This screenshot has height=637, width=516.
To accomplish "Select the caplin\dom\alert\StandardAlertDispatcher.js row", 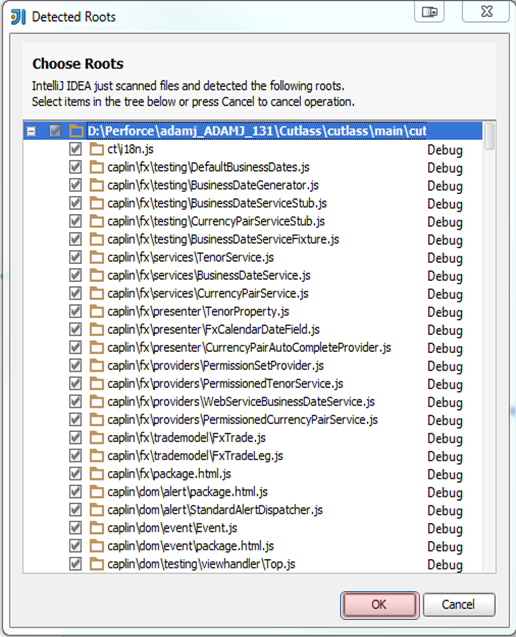I will coord(253,510).
